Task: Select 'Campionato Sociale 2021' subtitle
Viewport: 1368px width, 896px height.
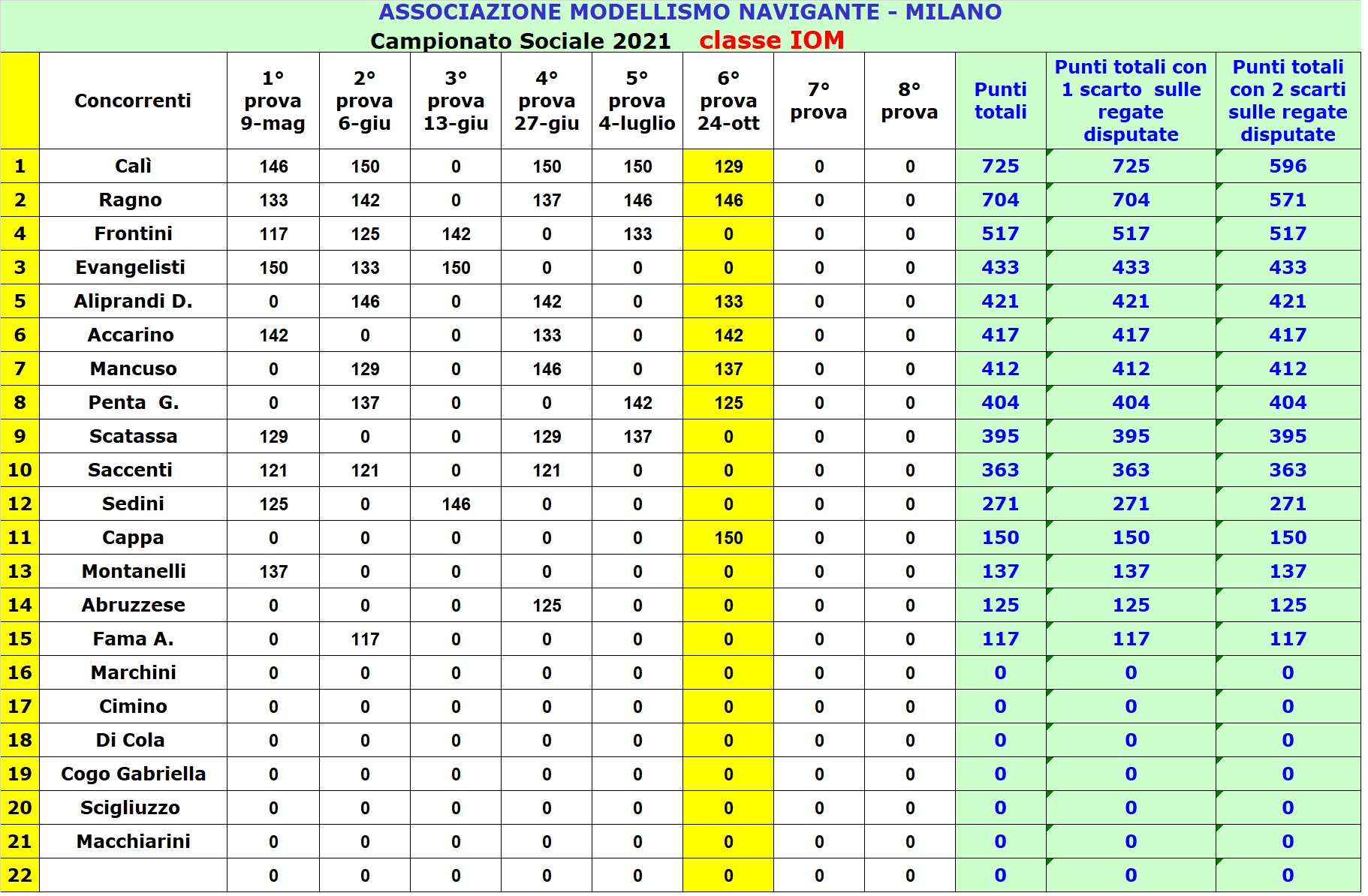Action: point(520,41)
